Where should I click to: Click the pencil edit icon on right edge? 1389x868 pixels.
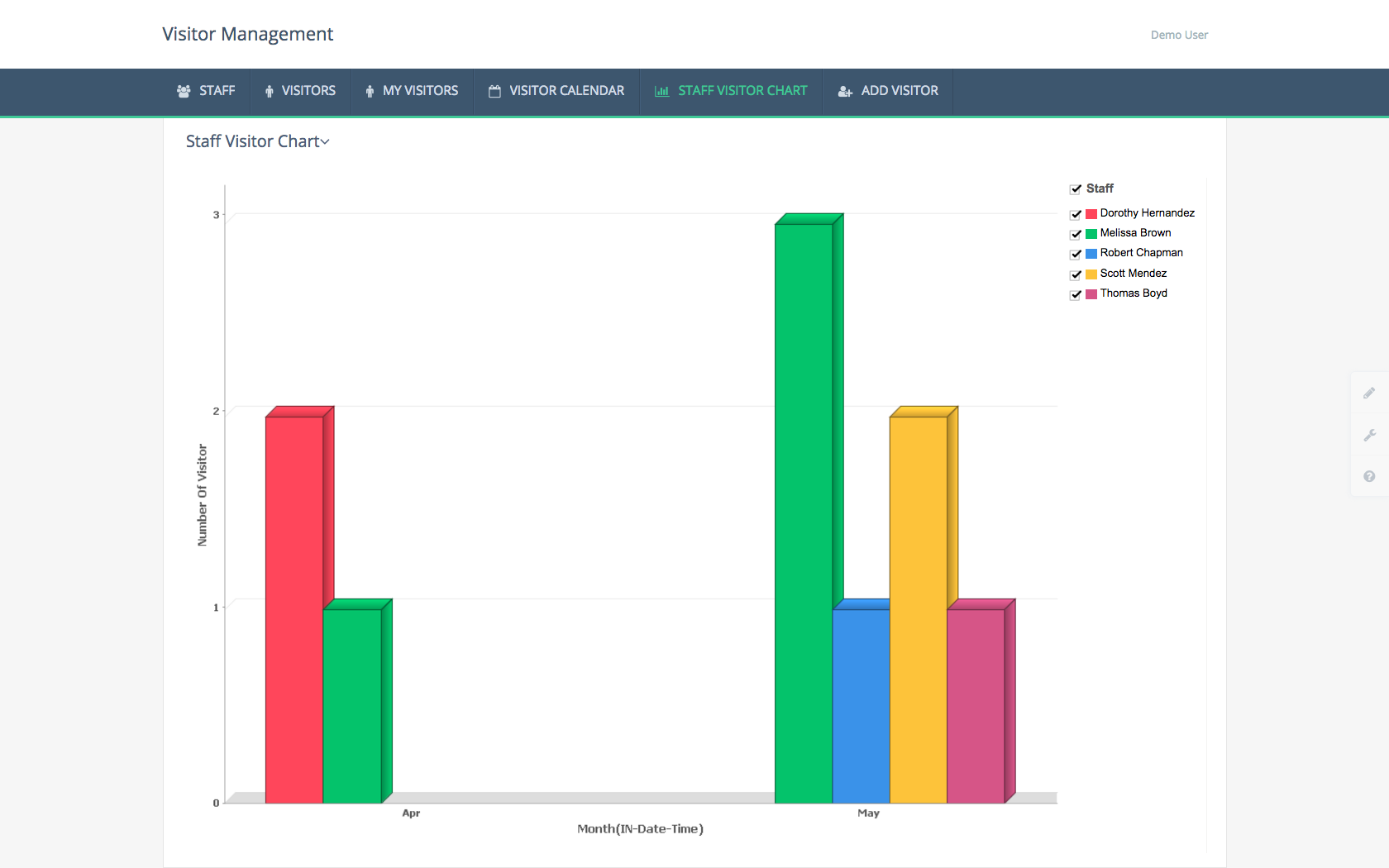pos(1369,393)
